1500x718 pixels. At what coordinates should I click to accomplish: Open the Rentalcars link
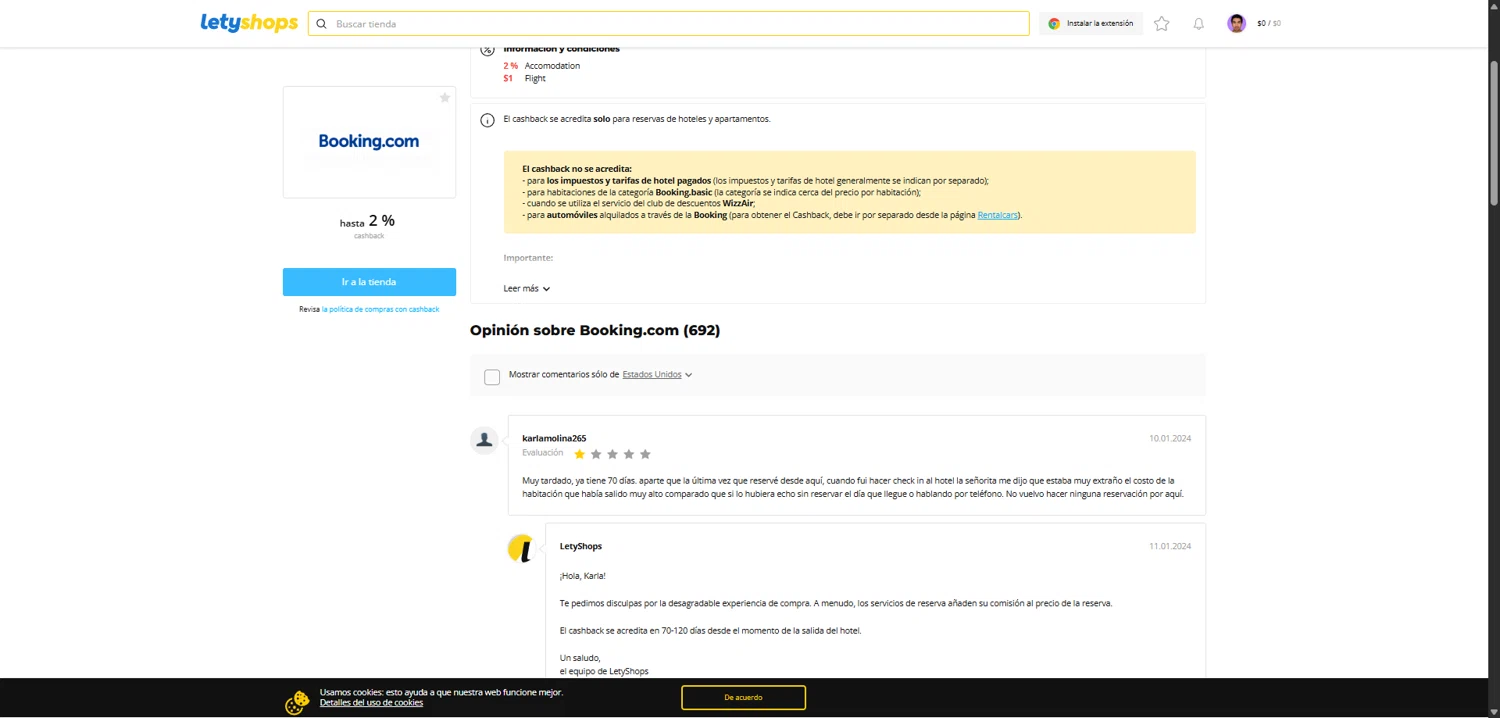click(x=997, y=215)
